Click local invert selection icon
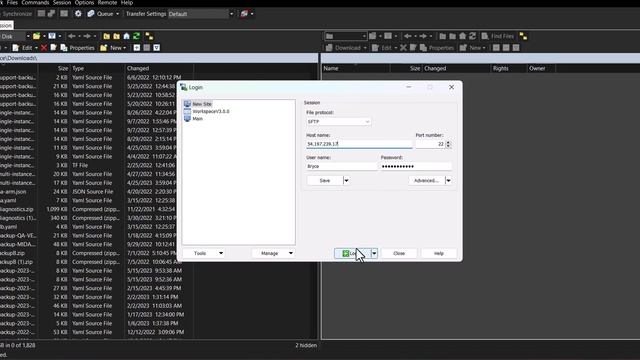640x360 pixels. point(157,48)
